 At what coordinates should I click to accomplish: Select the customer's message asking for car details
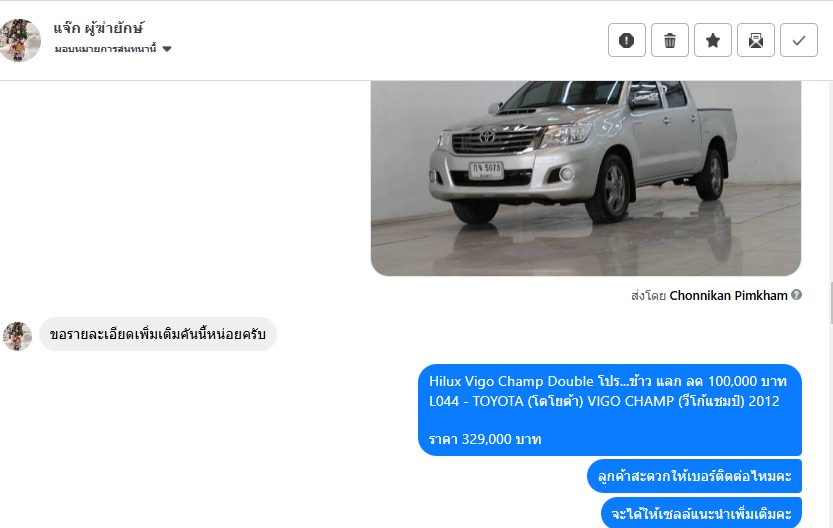tap(158, 334)
